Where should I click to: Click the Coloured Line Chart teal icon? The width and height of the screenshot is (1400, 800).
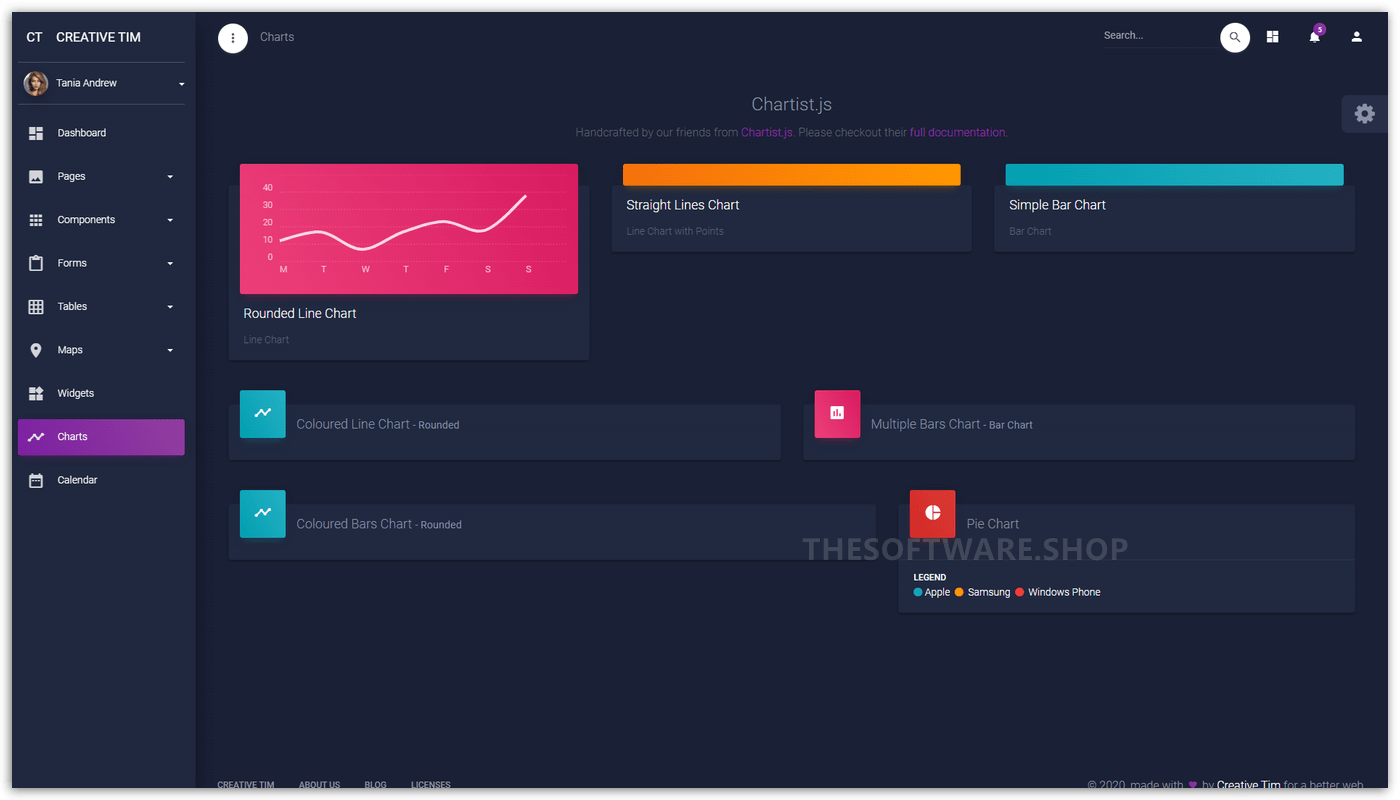tap(262, 413)
